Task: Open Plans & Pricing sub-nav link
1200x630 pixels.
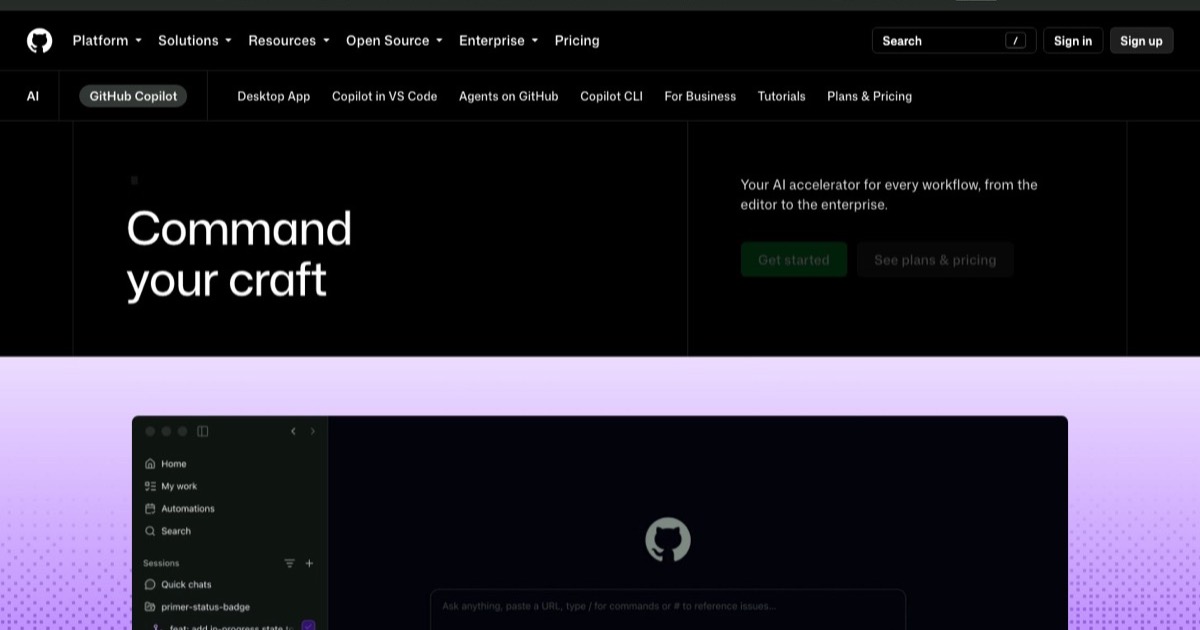Action: coord(870,96)
